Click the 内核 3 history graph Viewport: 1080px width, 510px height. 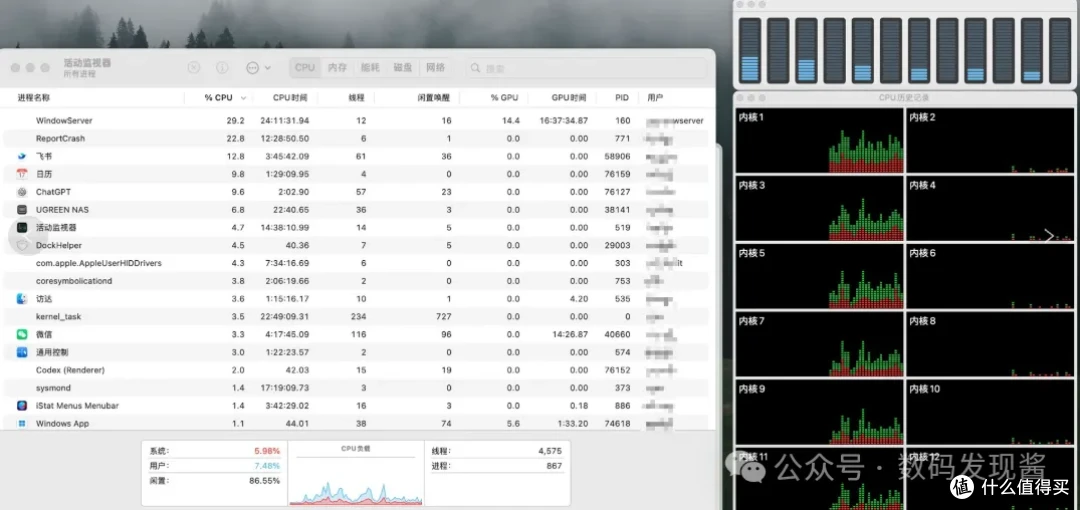(819, 208)
